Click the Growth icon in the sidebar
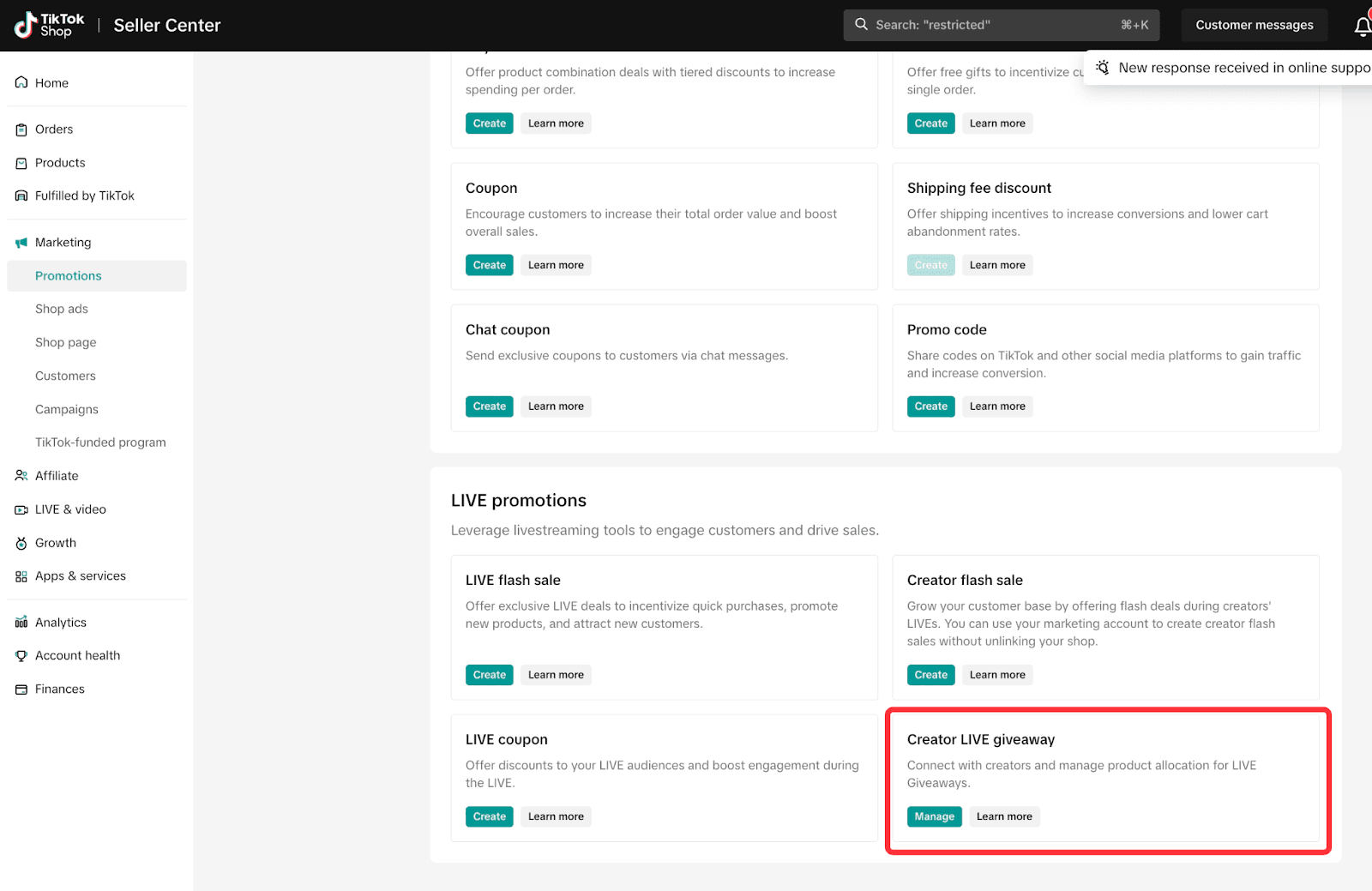The image size is (1372, 891). (x=21, y=542)
